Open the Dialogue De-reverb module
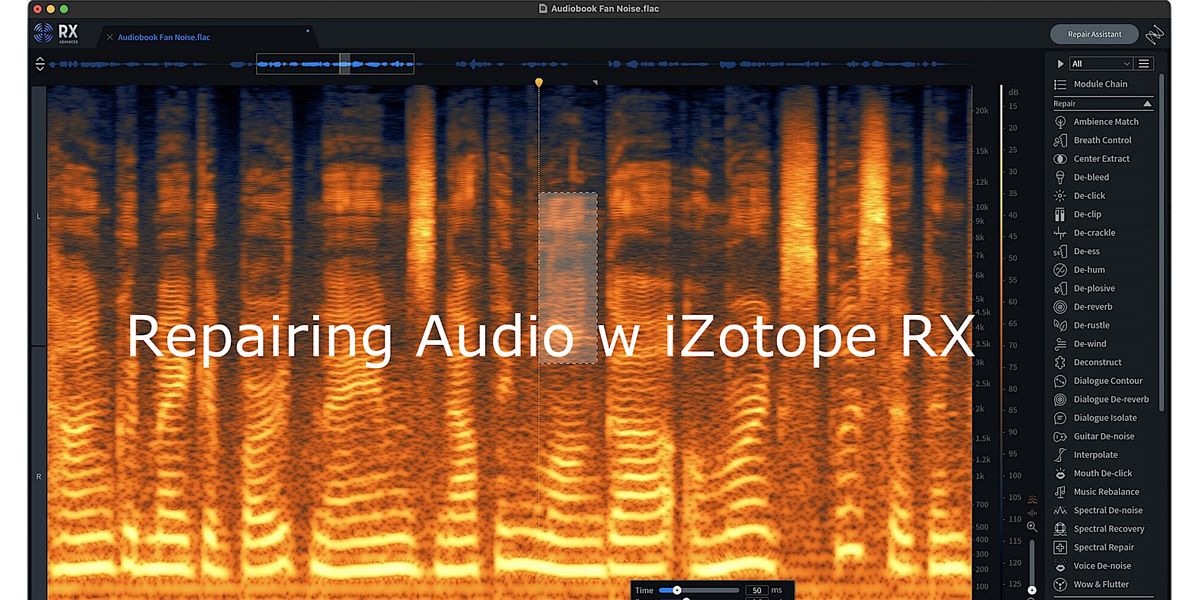1200x600 pixels. (x=1101, y=399)
